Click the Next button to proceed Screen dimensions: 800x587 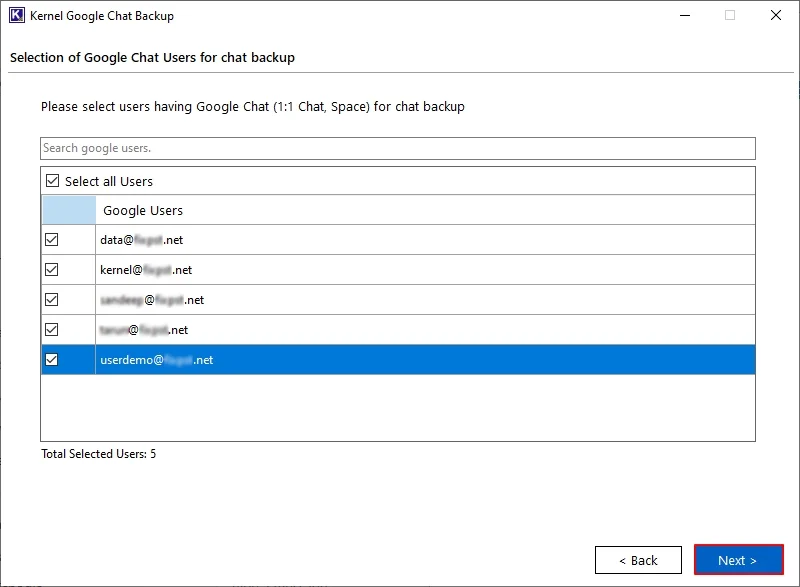point(738,560)
